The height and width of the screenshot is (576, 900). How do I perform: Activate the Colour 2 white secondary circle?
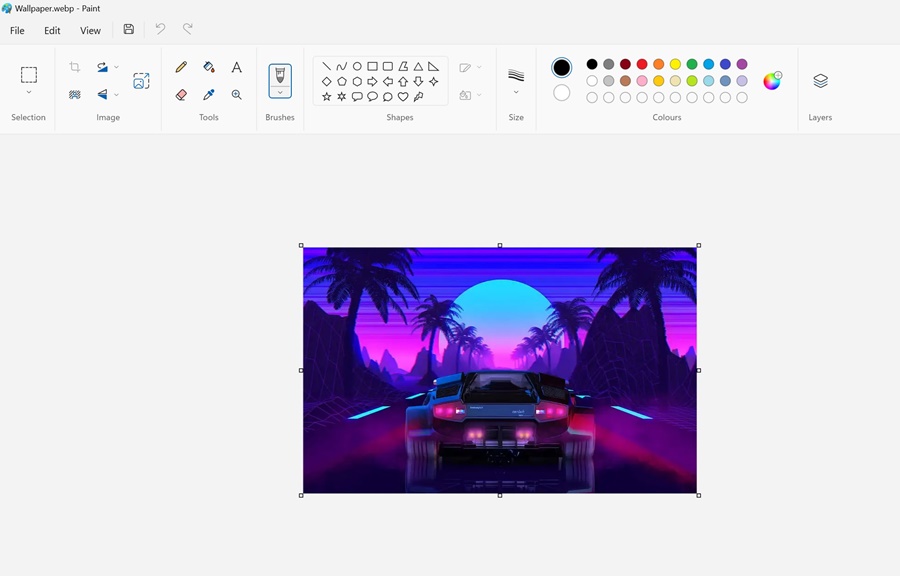coord(561,93)
